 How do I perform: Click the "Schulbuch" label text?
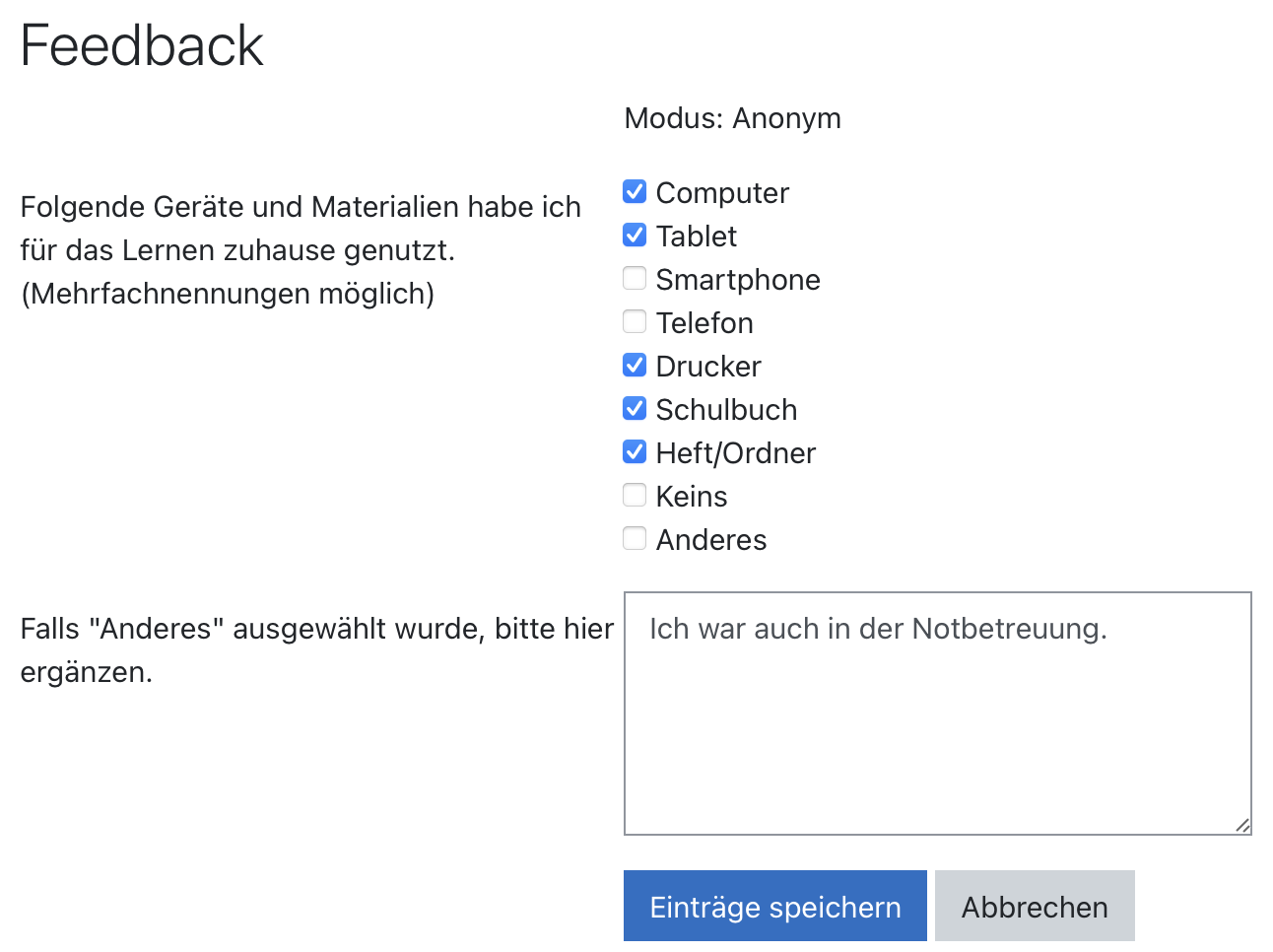click(x=726, y=410)
